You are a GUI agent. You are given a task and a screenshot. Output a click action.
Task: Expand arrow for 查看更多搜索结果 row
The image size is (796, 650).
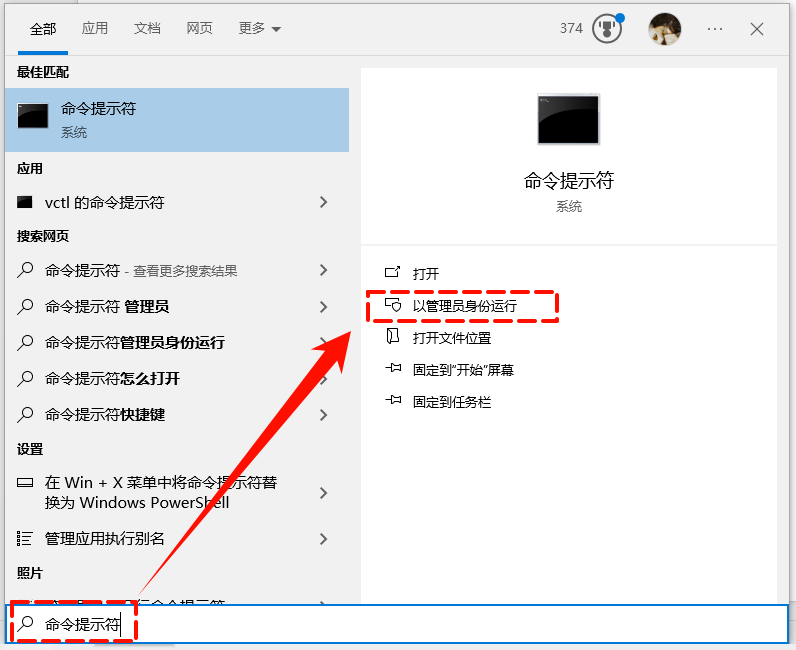323,270
